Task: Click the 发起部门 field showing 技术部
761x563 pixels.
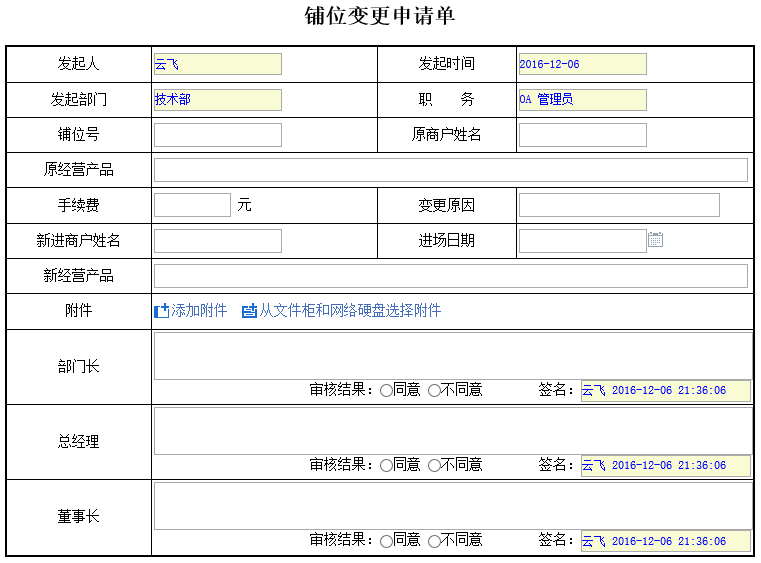Action: click(x=218, y=99)
